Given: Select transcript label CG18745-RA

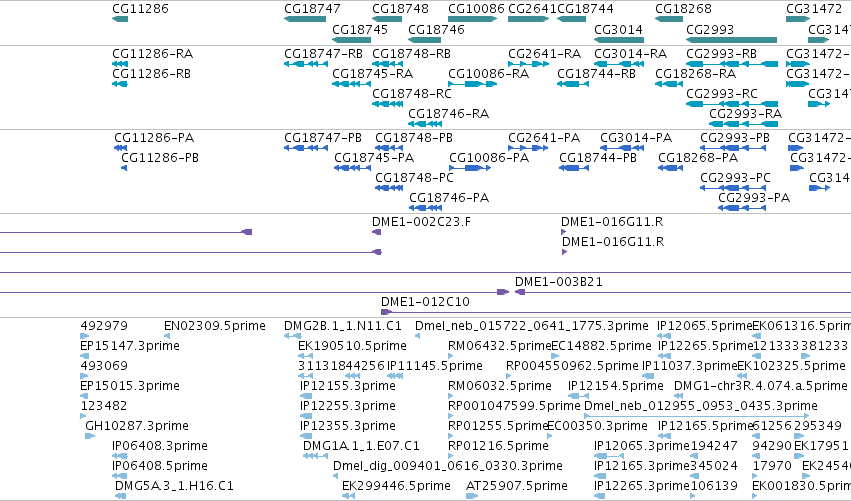Looking at the screenshot, I should click(372, 73).
